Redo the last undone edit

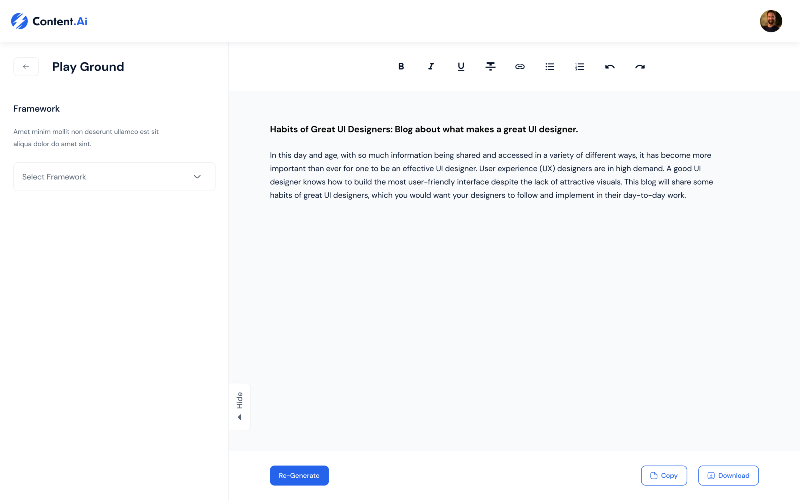[x=640, y=66]
